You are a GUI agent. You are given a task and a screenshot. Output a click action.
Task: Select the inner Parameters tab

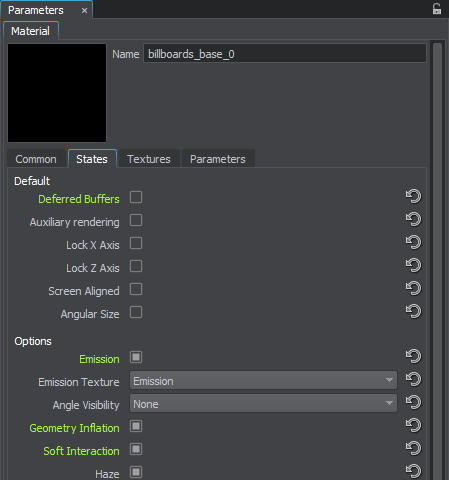(218, 159)
